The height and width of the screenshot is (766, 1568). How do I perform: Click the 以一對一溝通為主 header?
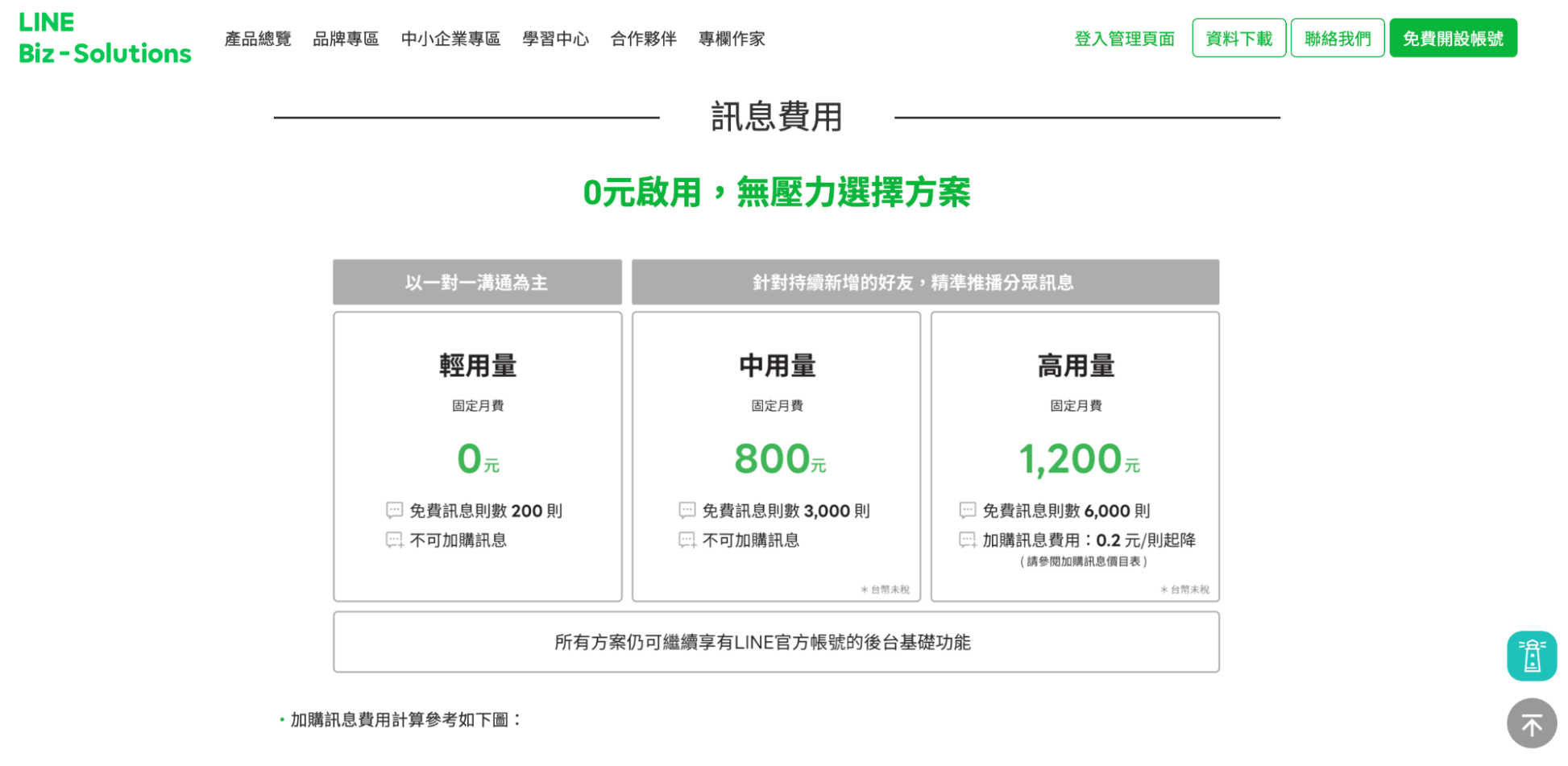(x=477, y=282)
